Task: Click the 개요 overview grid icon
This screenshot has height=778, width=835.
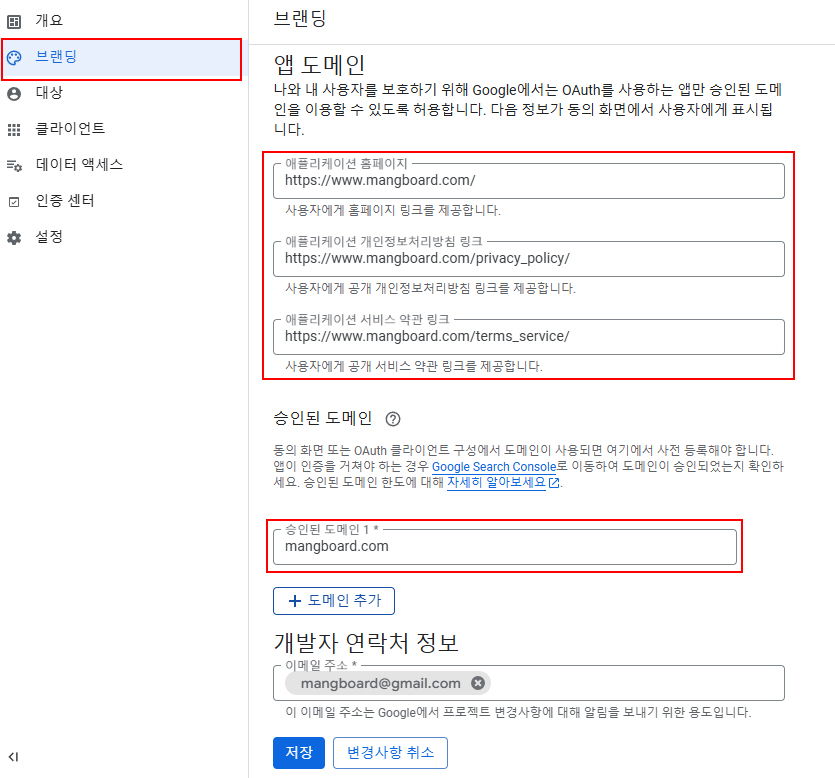Action: tap(14, 22)
